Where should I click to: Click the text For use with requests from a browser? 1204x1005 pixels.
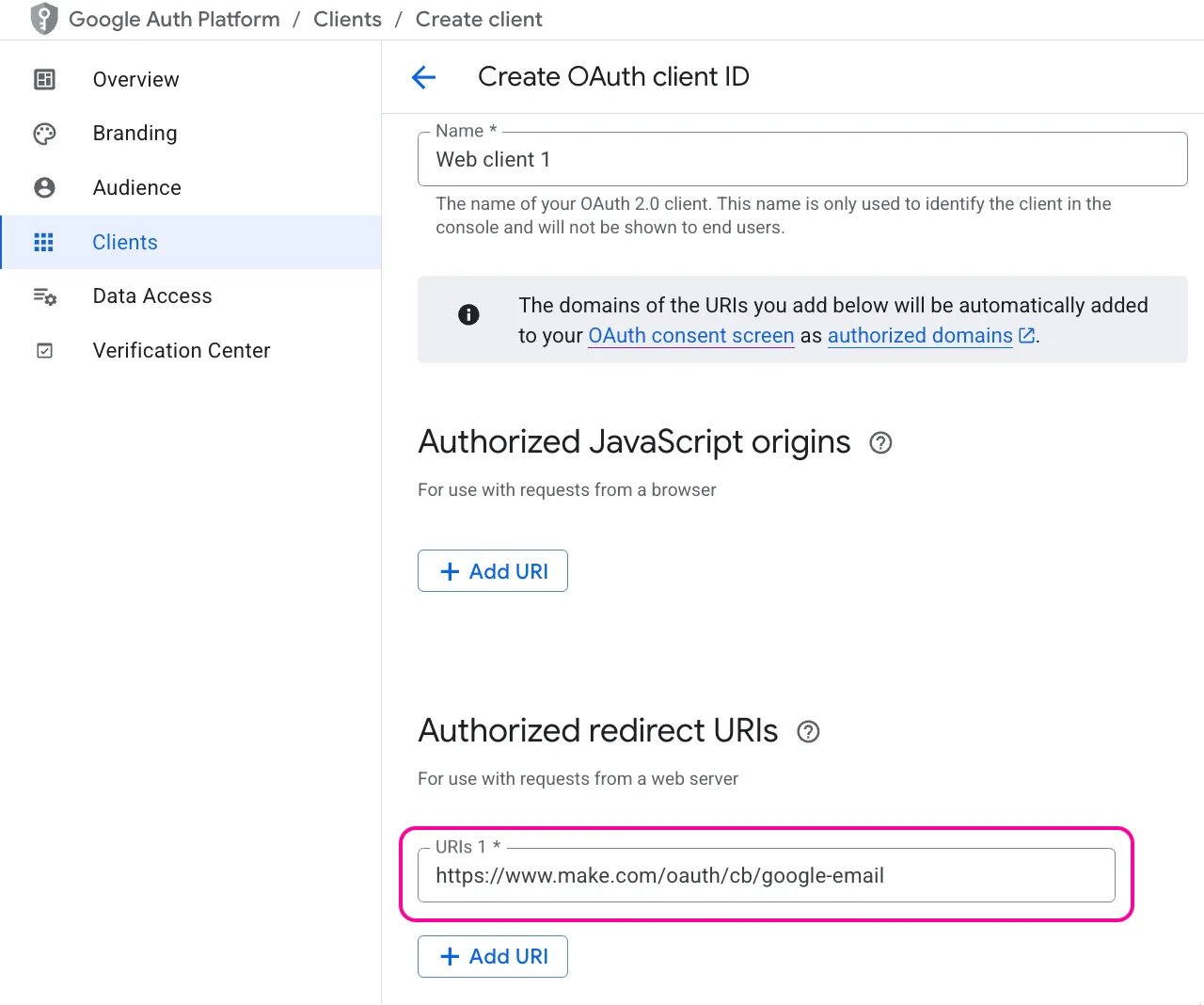point(567,490)
